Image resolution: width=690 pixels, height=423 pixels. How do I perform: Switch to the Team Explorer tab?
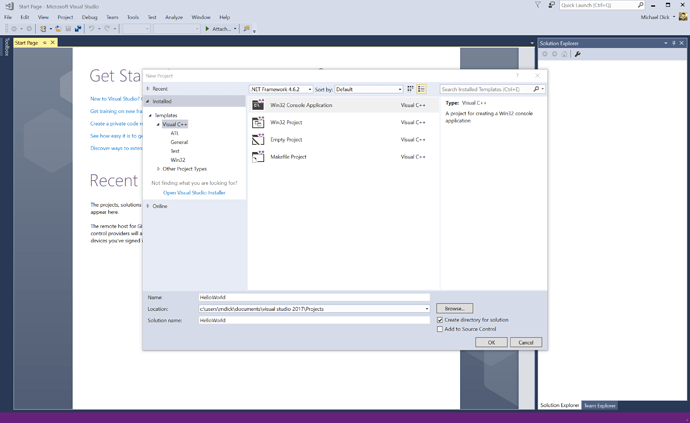pos(599,405)
